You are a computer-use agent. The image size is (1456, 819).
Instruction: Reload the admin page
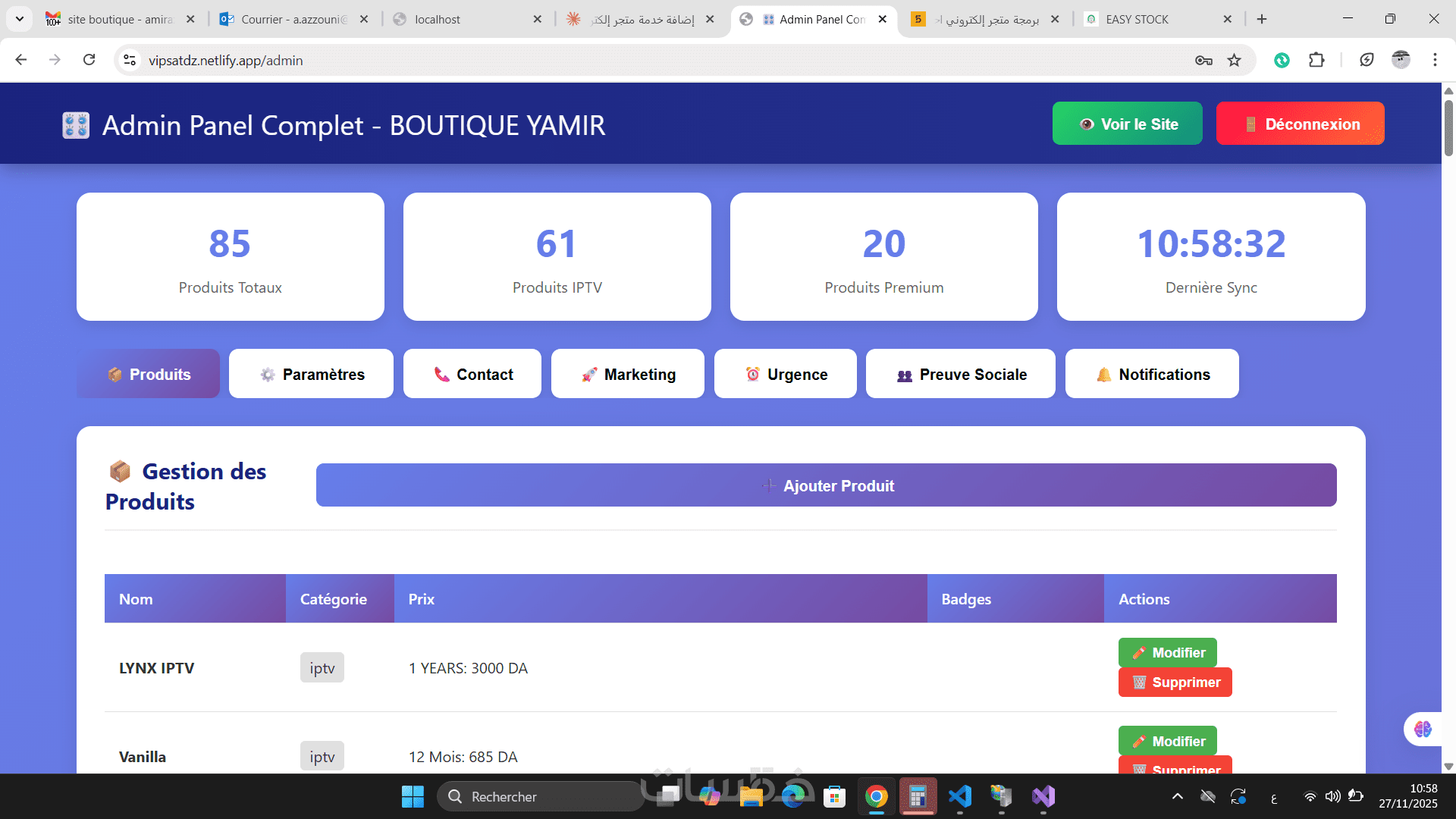coord(89,60)
